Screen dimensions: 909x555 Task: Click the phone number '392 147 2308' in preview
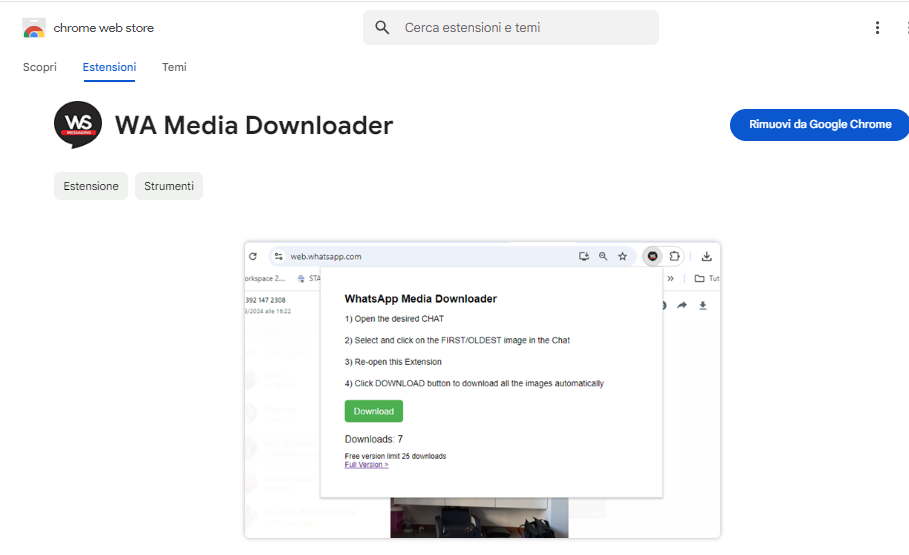266,300
